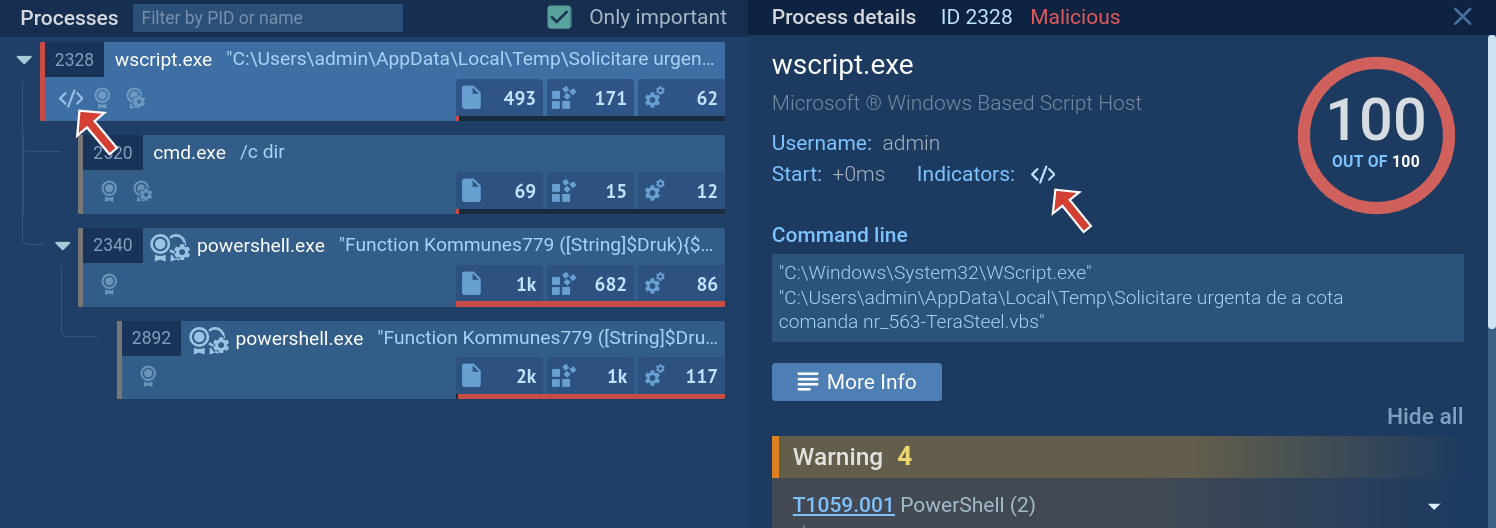The height and width of the screenshot is (528, 1496).
Task: Click the Filter by PID or name field
Action: (268, 18)
